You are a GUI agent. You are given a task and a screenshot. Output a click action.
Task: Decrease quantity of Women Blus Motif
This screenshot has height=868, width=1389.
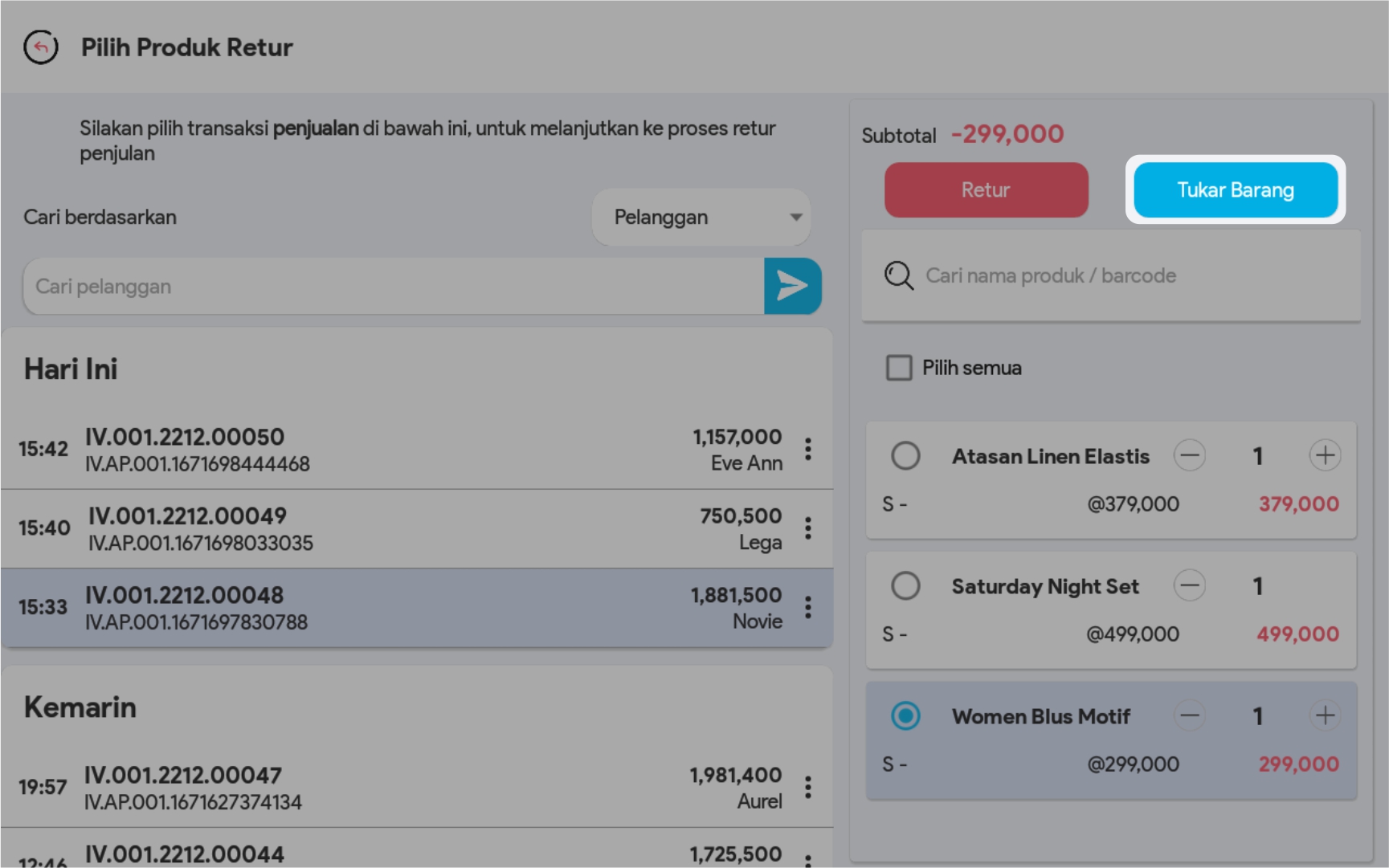[1189, 715]
